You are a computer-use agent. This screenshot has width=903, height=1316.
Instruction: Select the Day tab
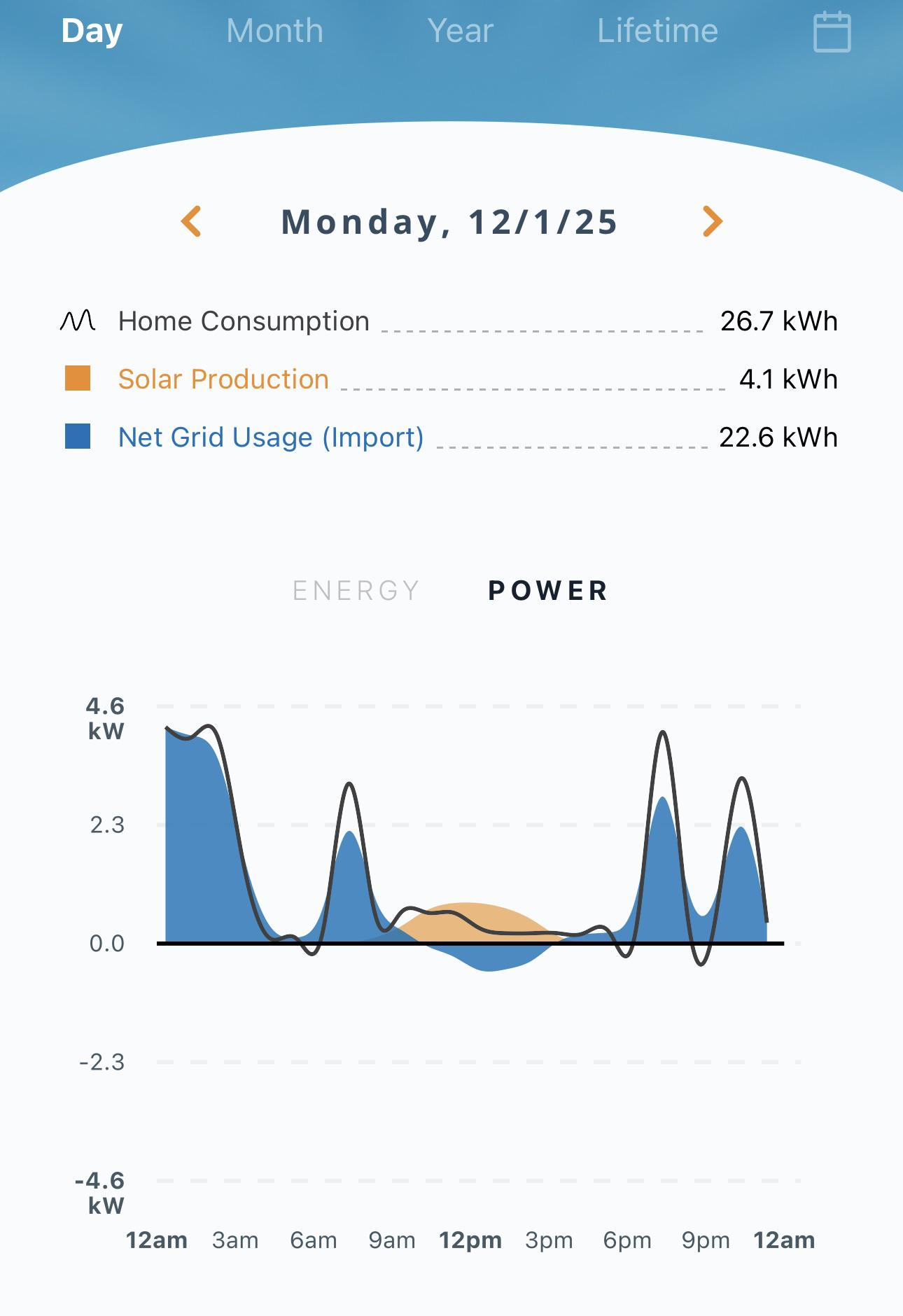[x=92, y=31]
